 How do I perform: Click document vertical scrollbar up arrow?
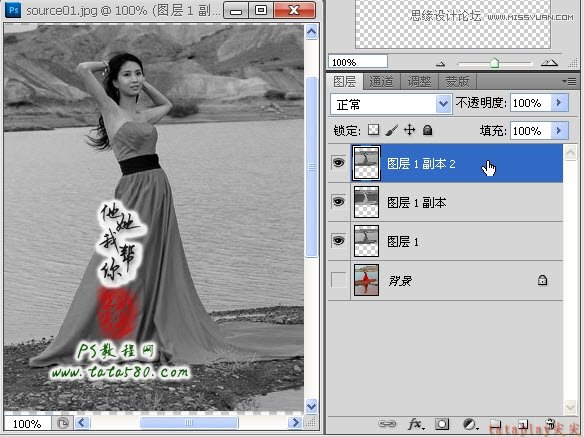pos(311,32)
